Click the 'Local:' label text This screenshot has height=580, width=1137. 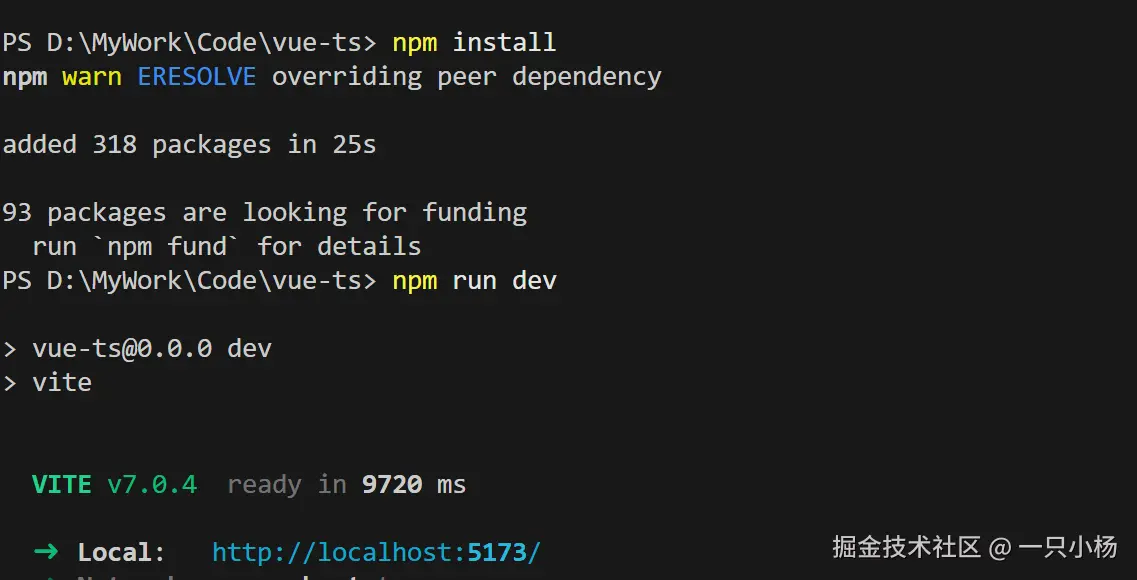[122, 552]
